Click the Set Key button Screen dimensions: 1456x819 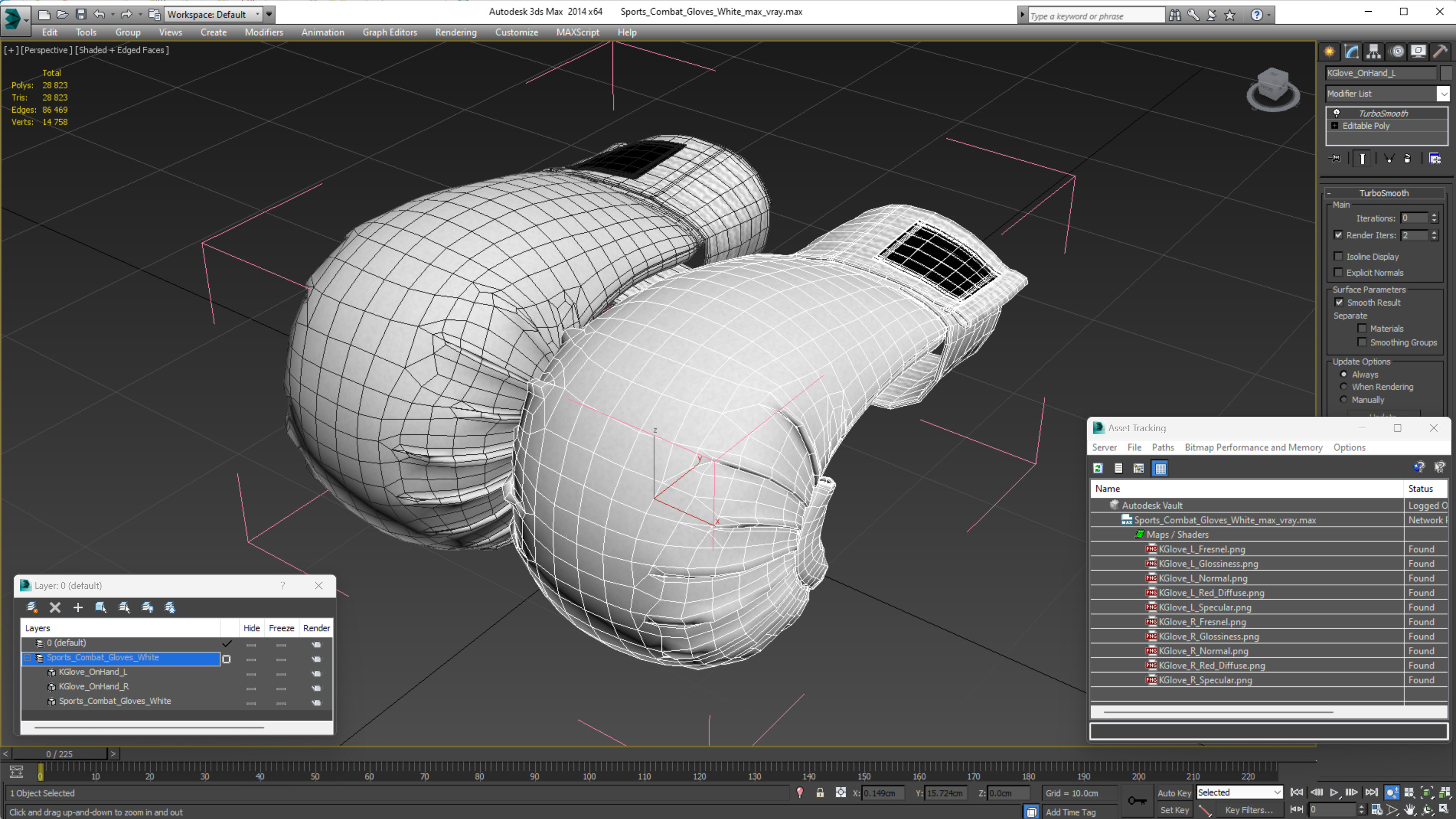point(1174,810)
